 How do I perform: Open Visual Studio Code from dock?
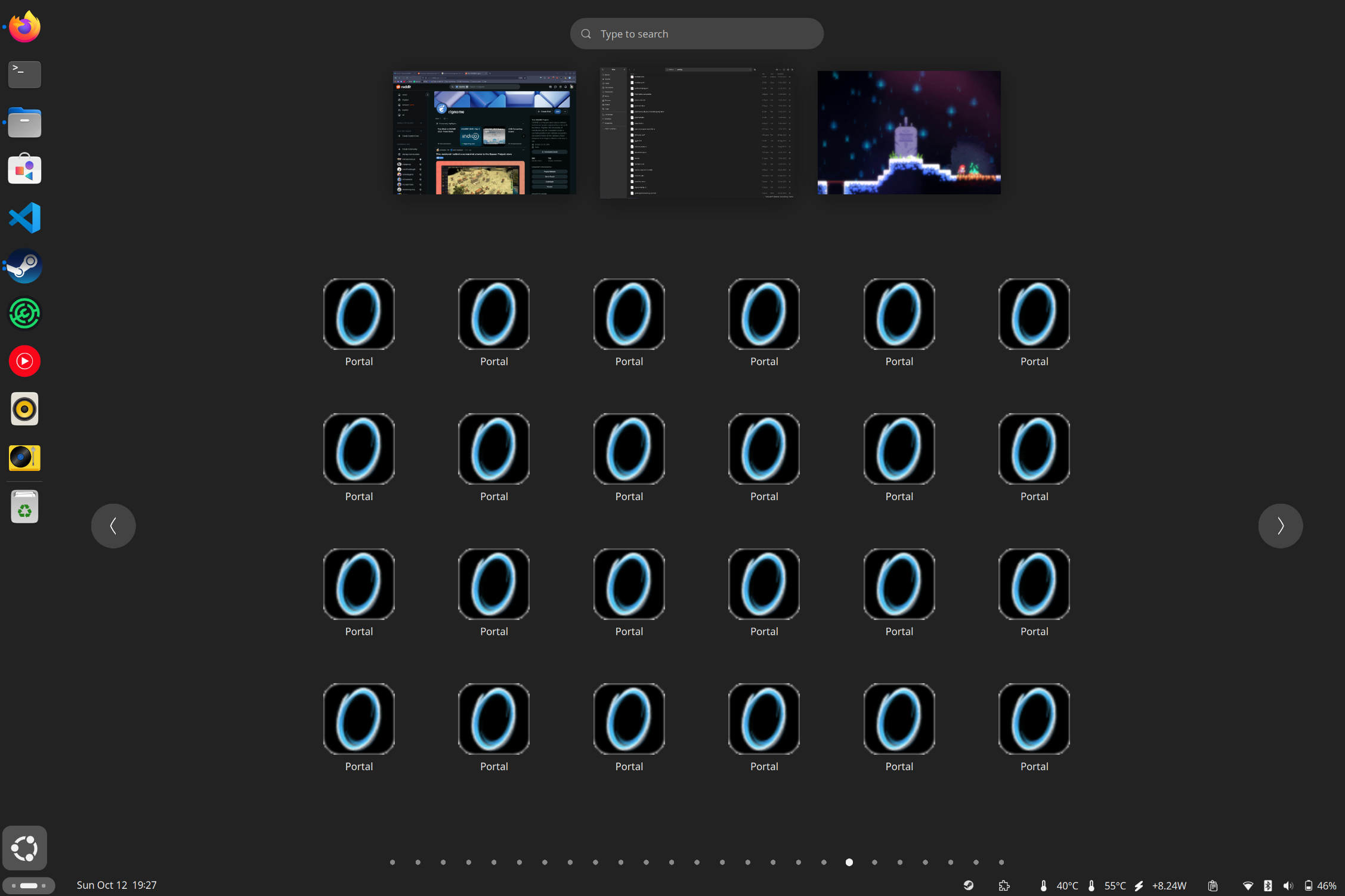click(24, 218)
